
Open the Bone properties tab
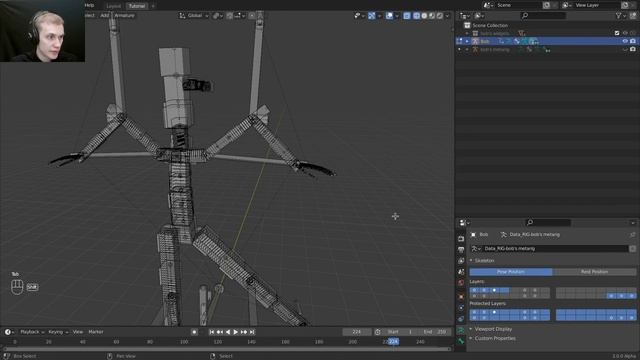pyautogui.click(x=461, y=341)
